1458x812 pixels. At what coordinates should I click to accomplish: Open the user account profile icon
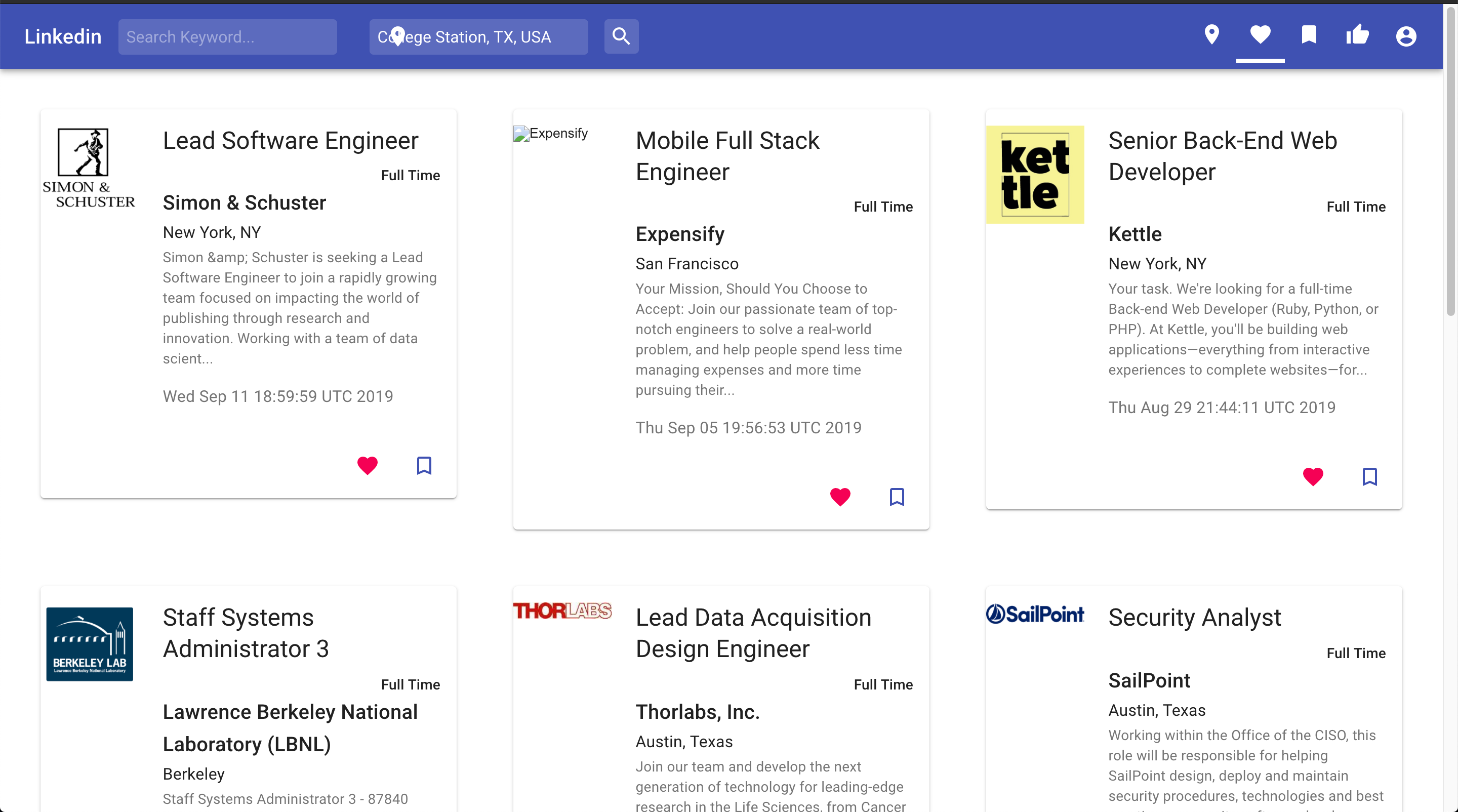(1406, 36)
